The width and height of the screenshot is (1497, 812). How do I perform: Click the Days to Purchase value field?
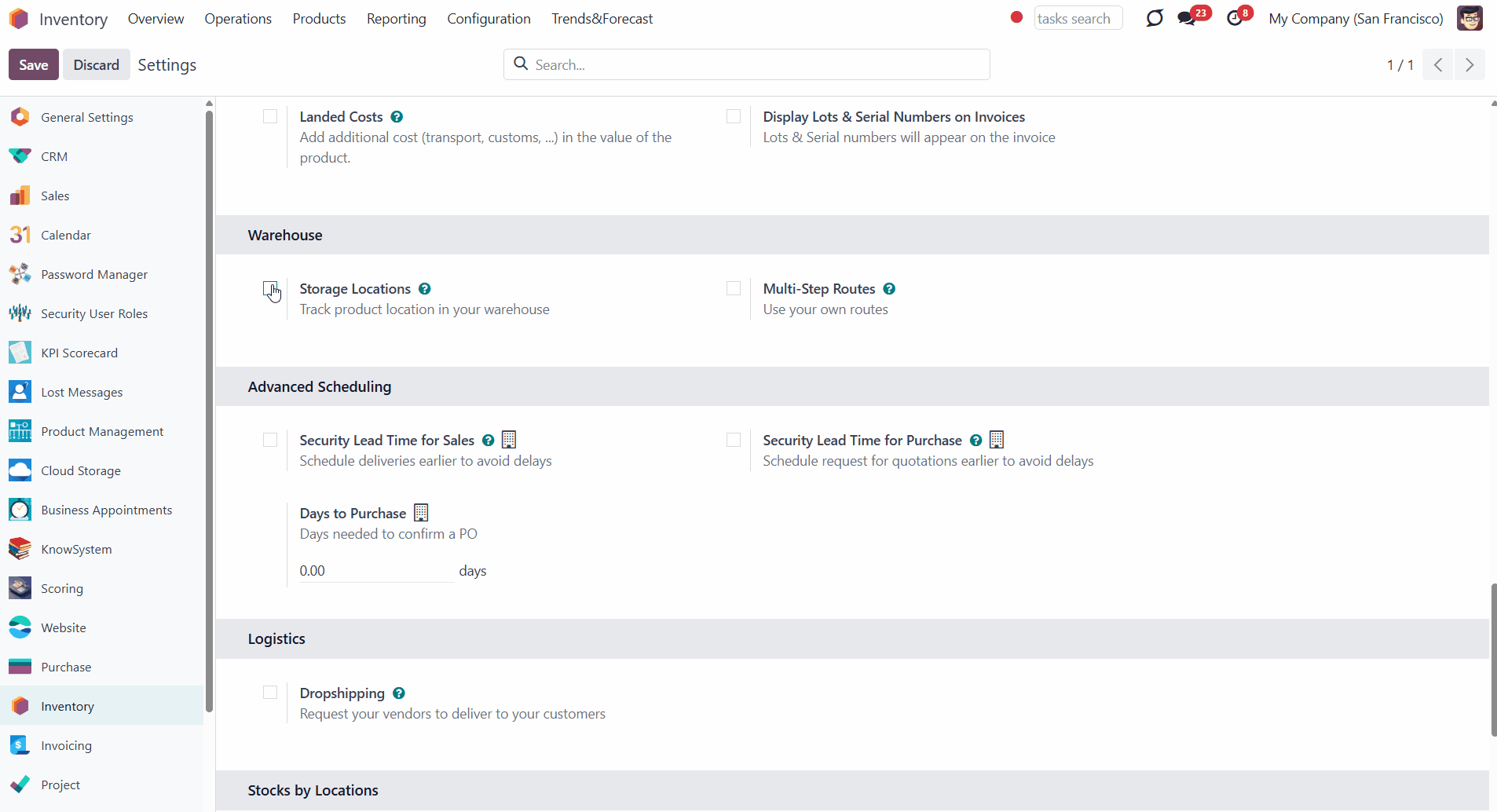[x=376, y=571]
